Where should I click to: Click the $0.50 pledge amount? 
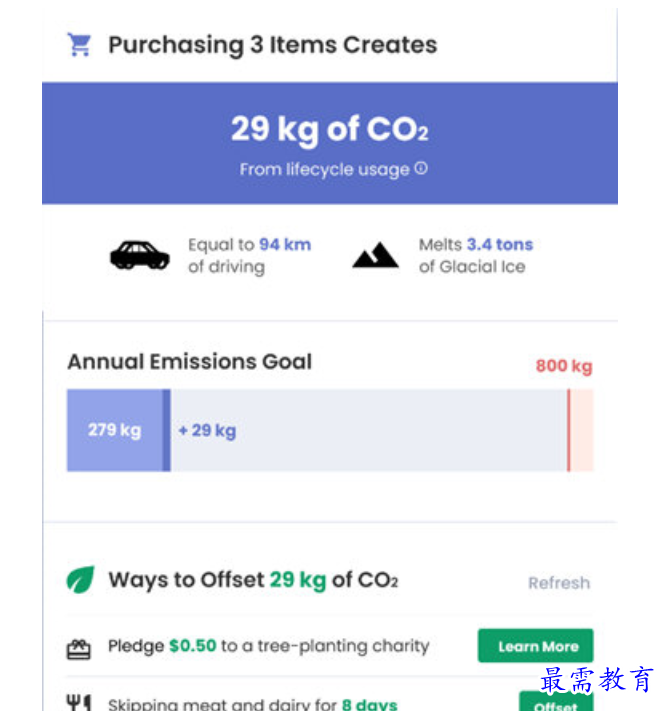pyautogui.click(x=193, y=646)
